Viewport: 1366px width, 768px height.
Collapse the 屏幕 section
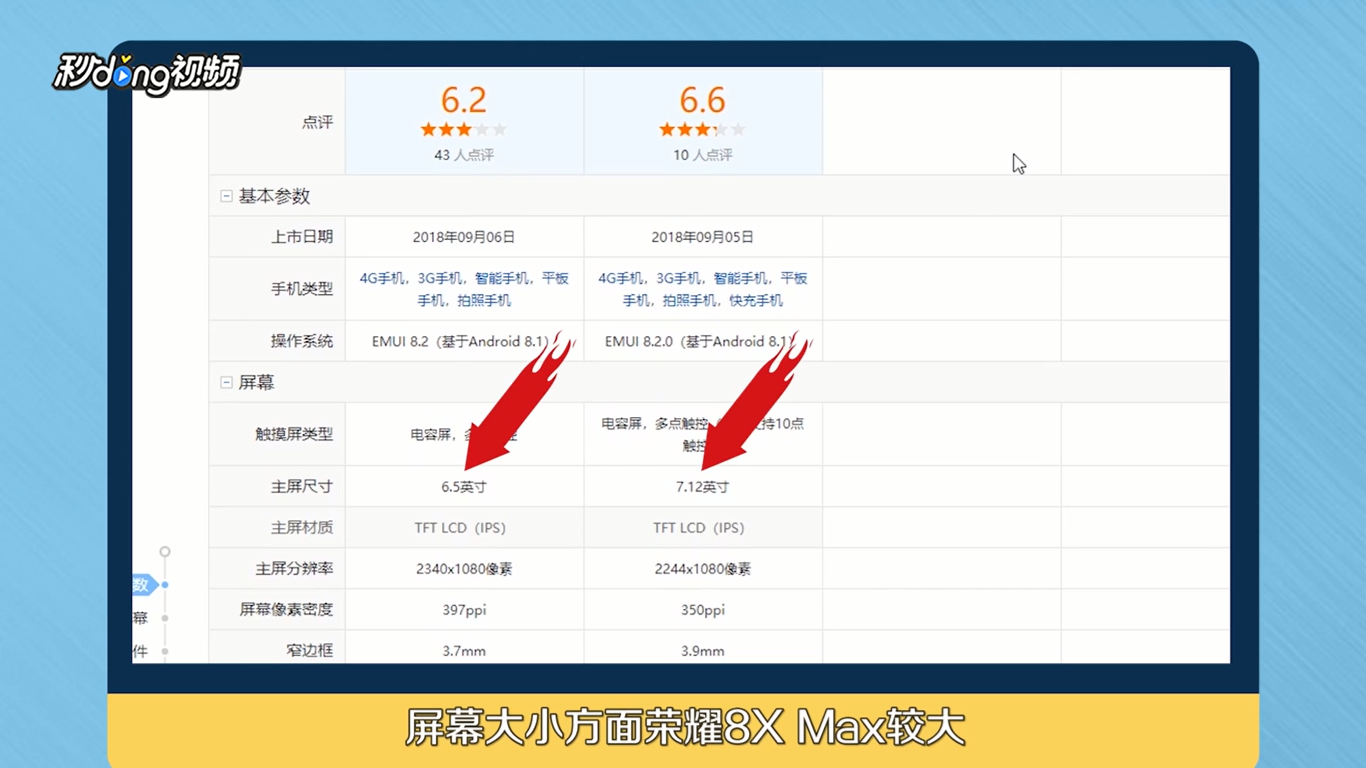click(226, 382)
